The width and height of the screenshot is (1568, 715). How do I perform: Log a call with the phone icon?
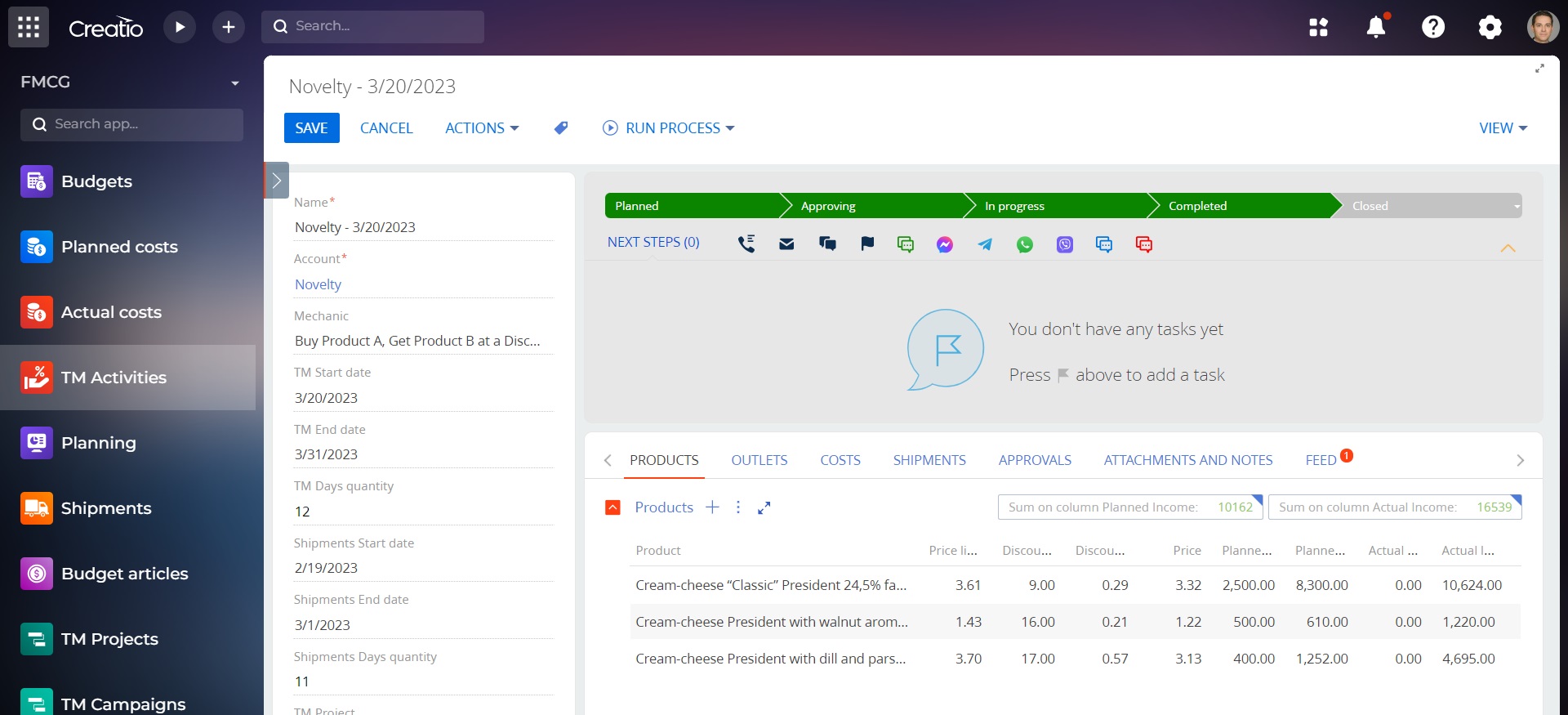coord(746,244)
